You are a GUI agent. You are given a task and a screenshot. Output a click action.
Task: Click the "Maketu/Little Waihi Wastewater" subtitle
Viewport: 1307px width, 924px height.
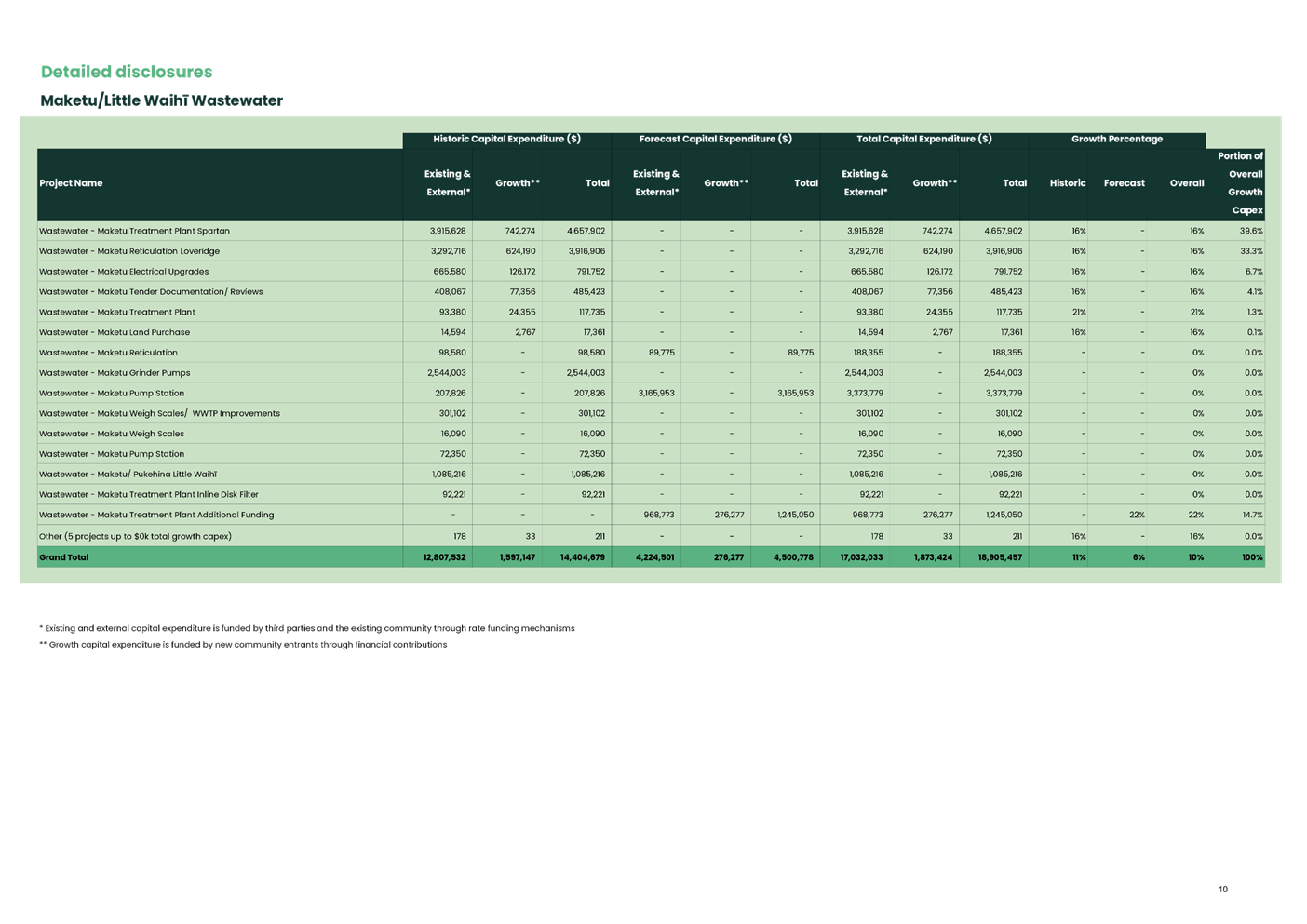(x=161, y=100)
